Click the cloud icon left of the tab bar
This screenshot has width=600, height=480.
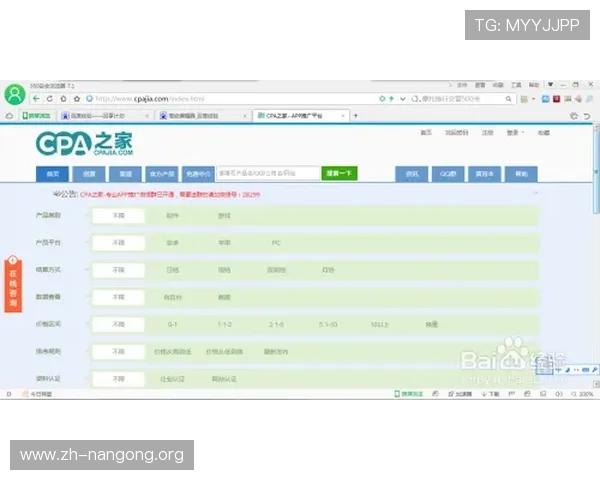(9, 116)
